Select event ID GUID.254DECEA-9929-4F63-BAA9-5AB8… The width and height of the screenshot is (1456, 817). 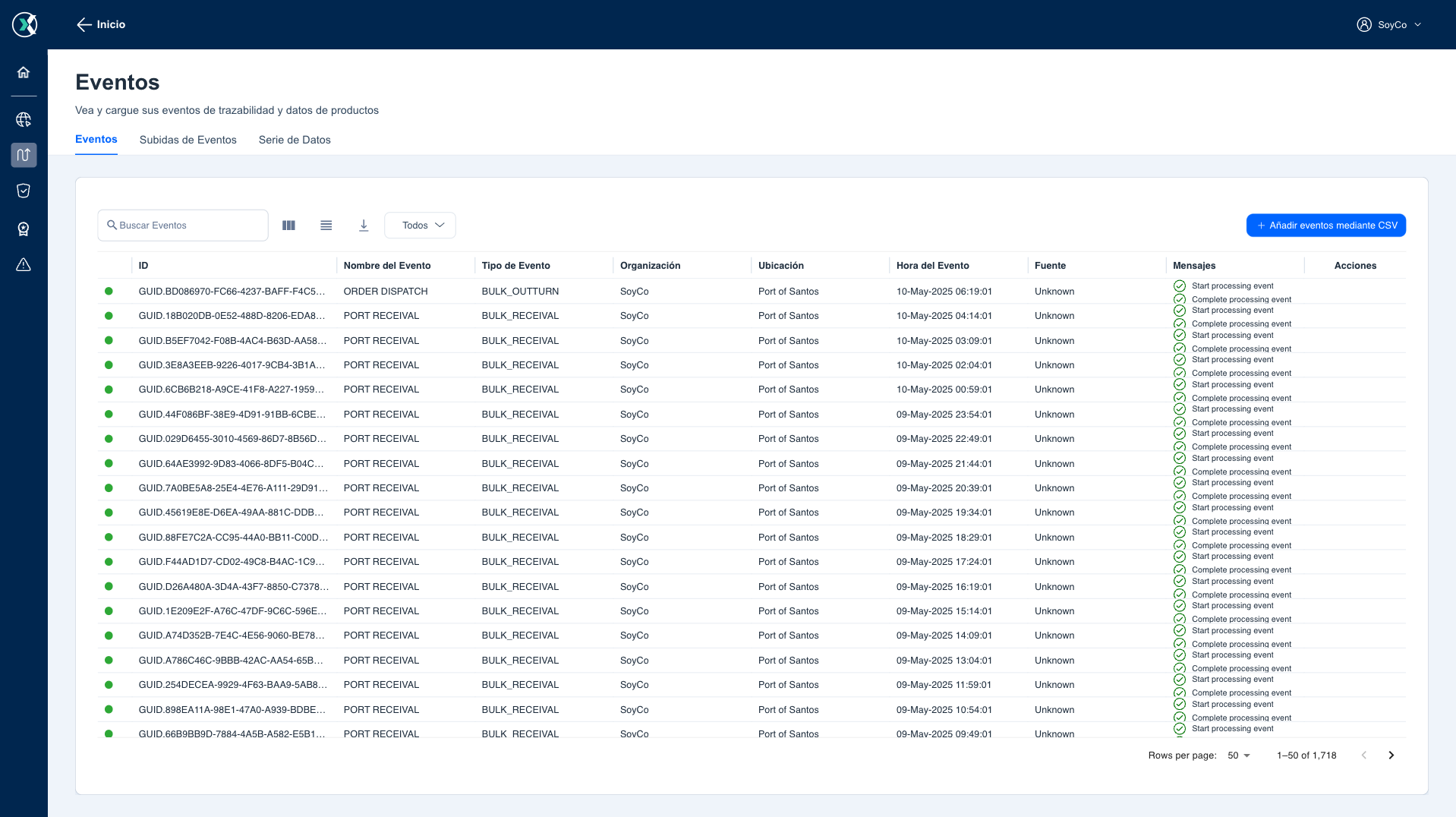tap(233, 685)
